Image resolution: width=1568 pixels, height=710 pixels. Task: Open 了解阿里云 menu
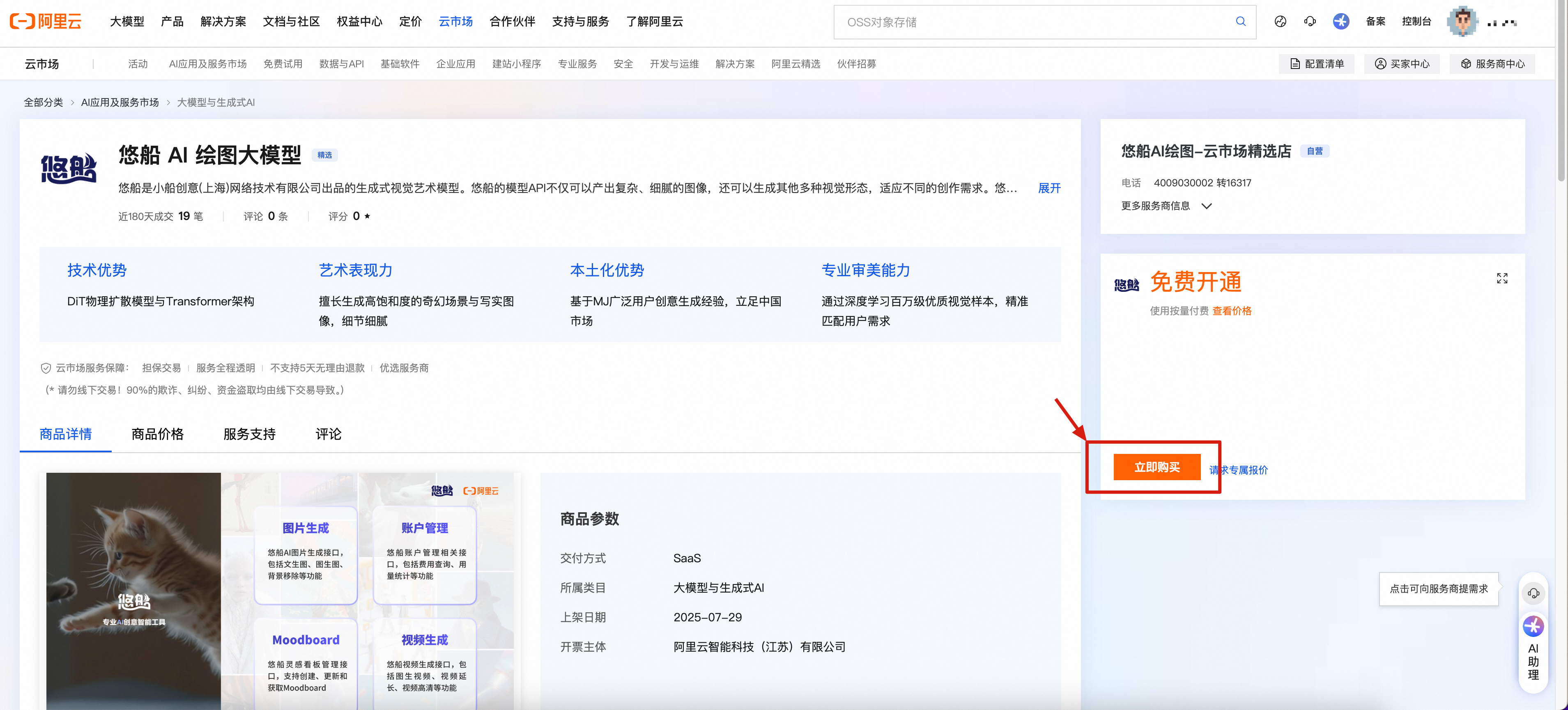(654, 21)
